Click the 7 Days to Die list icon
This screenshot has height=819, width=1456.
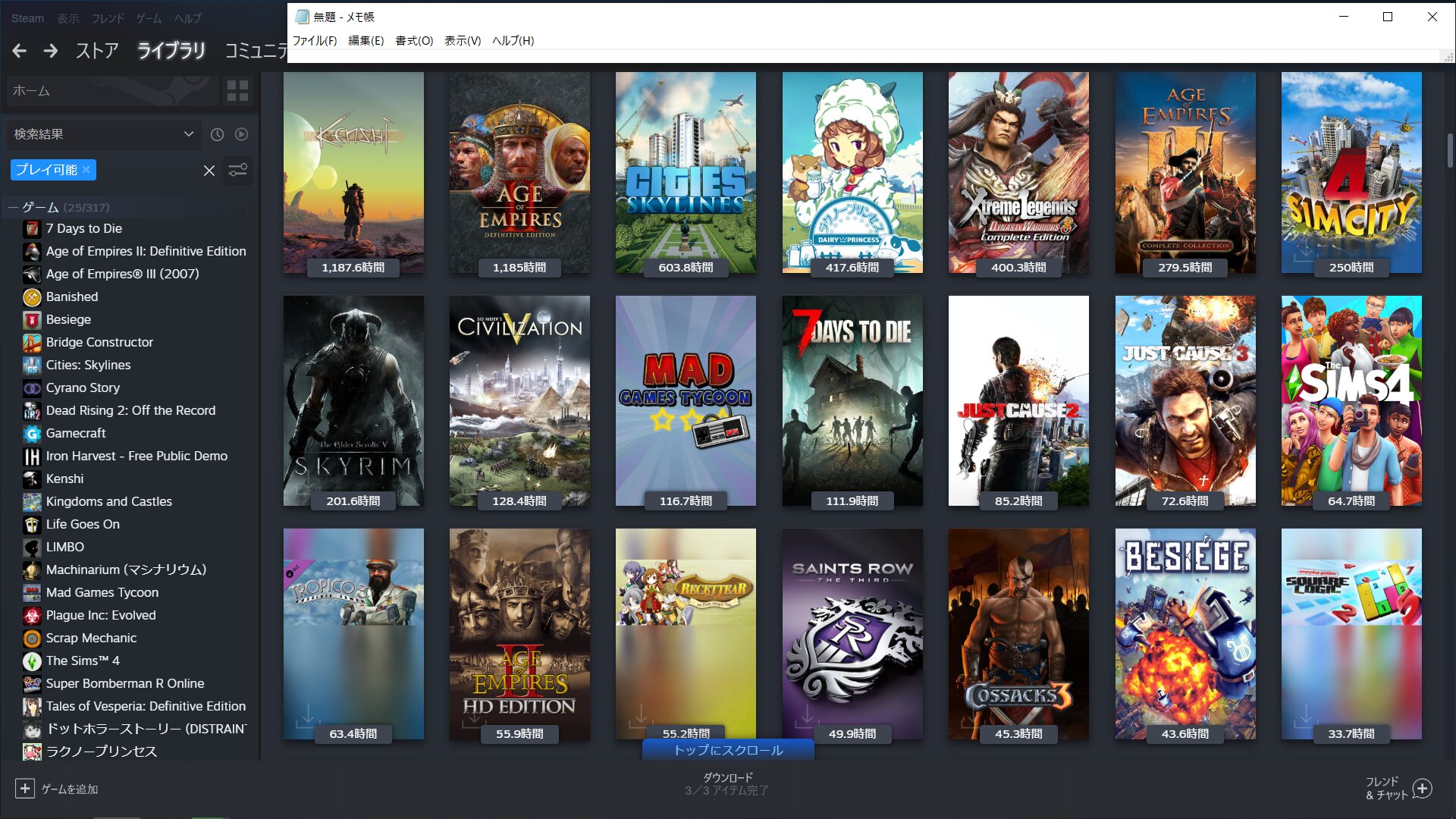[x=32, y=228]
